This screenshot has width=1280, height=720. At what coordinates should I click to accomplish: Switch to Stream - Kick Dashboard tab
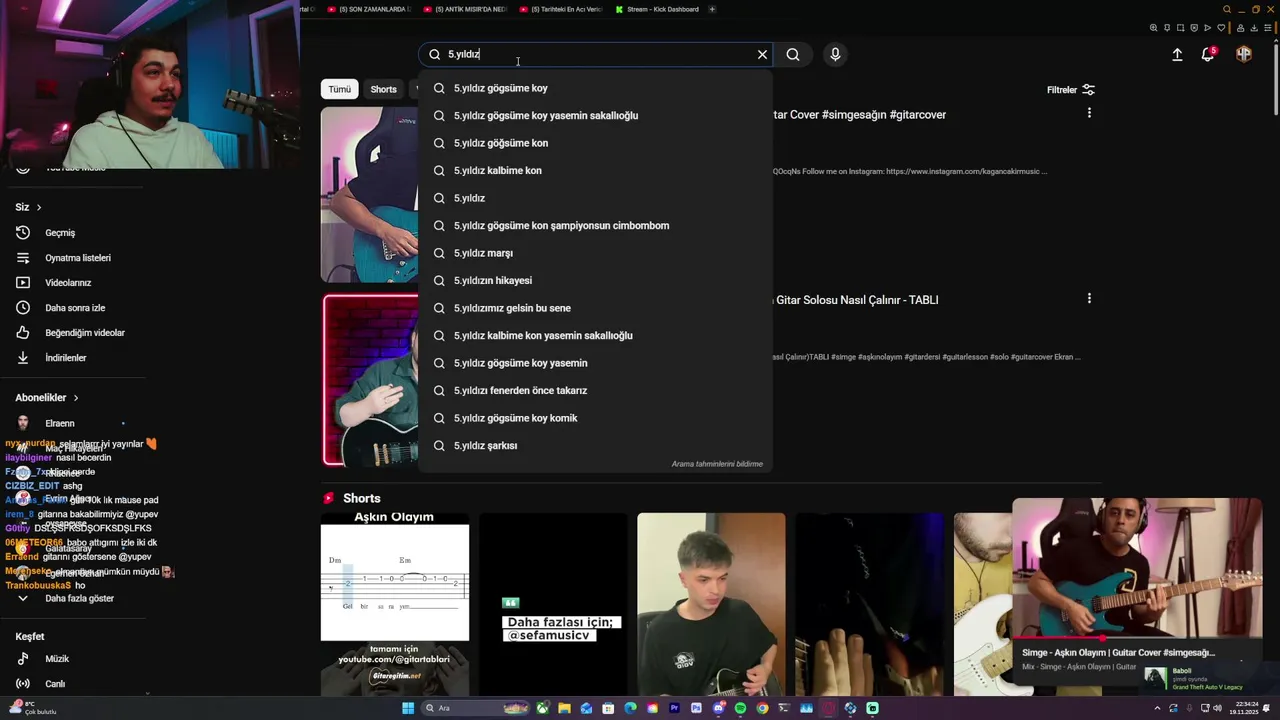click(657, 9)
